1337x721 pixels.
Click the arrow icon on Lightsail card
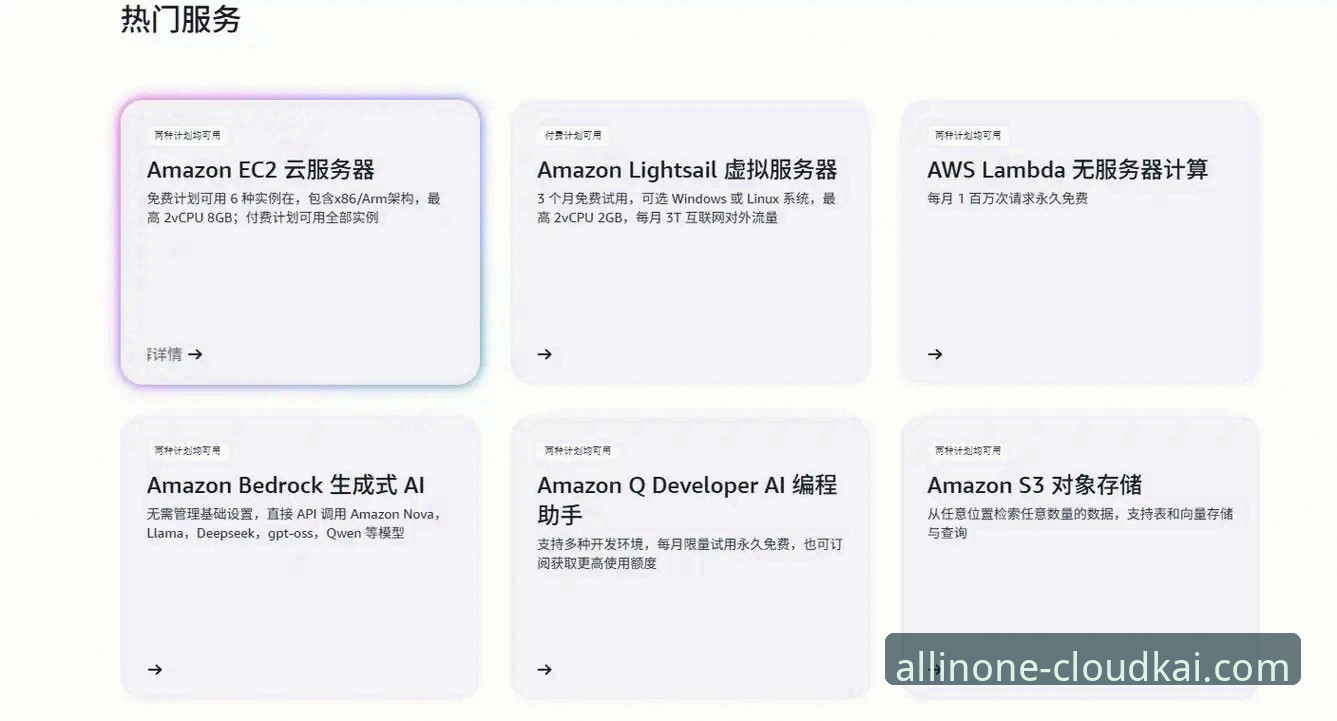[x=545, y=354]
